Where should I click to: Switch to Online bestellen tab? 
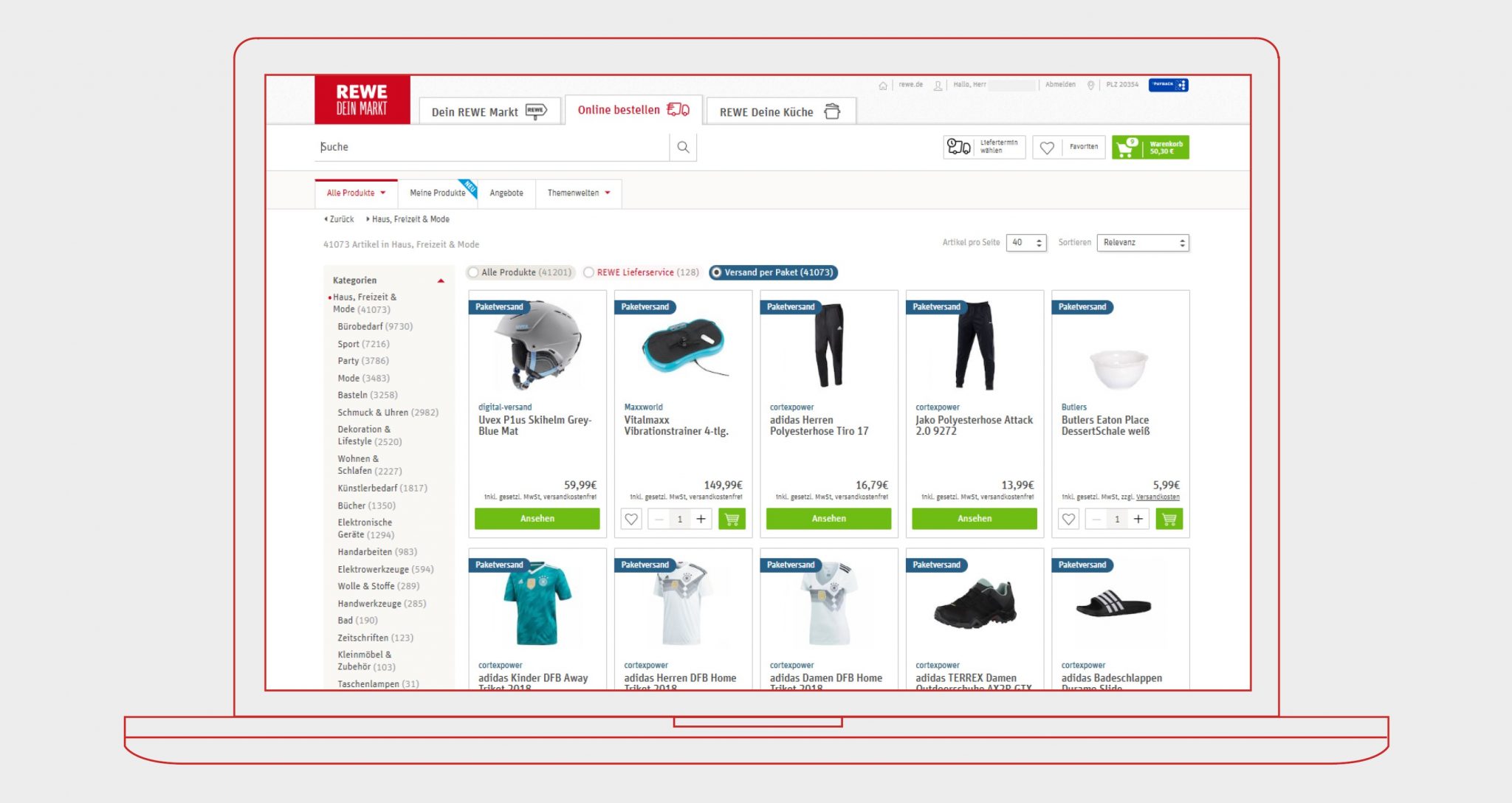click(x=633, y=110)
